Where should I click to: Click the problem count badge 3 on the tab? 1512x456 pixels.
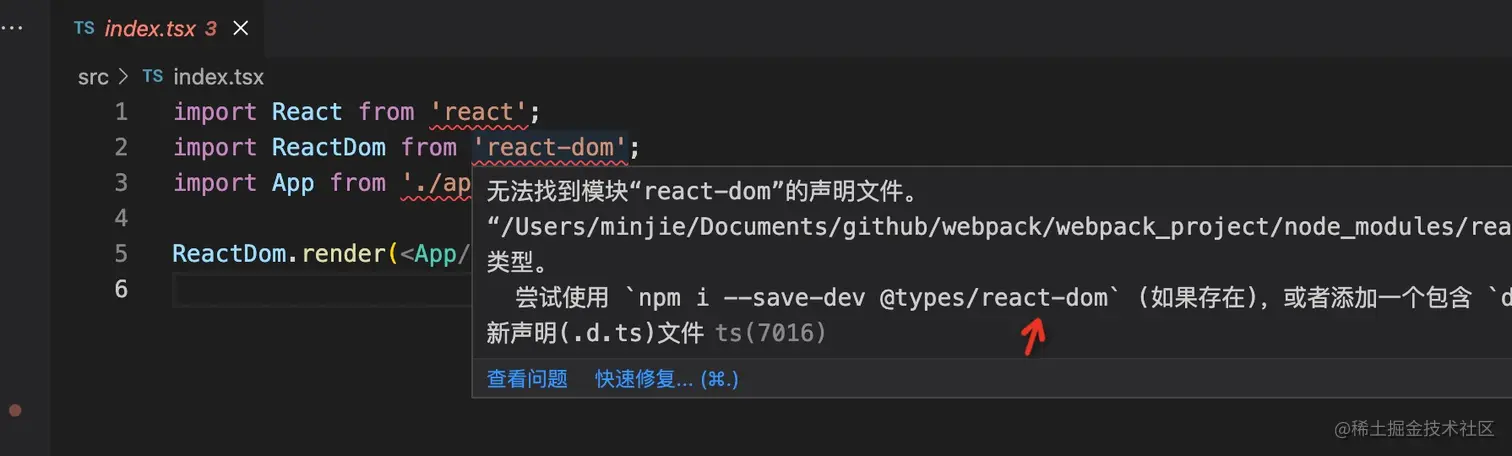point(210,28)
